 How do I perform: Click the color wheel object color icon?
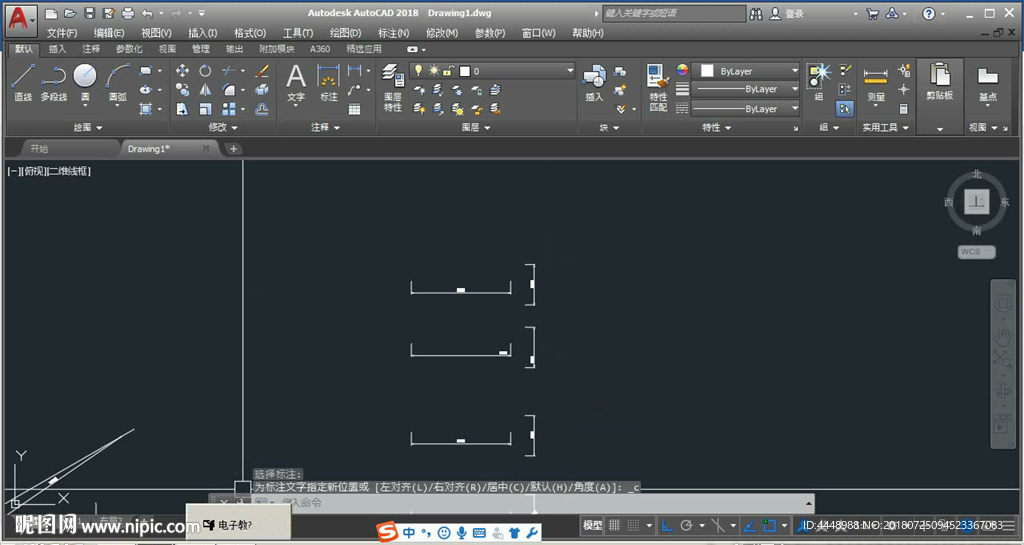pos(682,70)
